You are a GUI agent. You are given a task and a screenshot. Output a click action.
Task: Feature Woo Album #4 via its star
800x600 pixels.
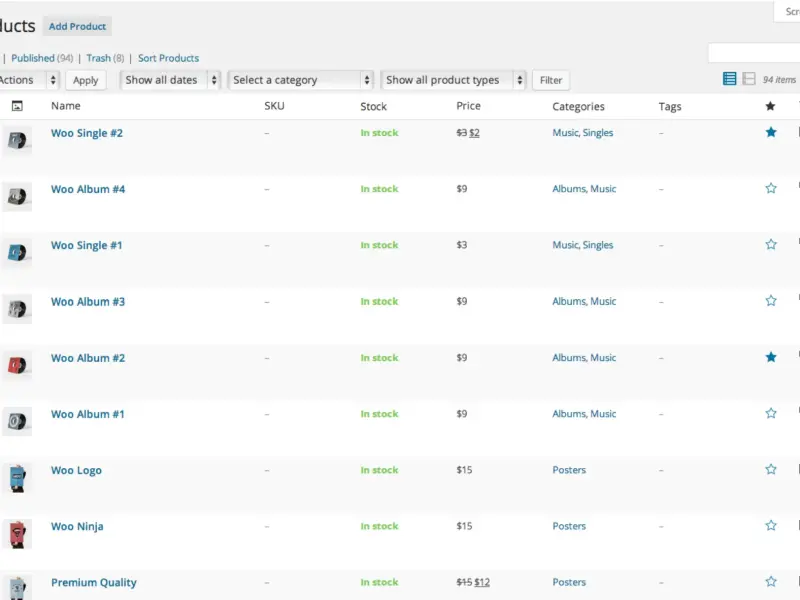pos(771,189)
